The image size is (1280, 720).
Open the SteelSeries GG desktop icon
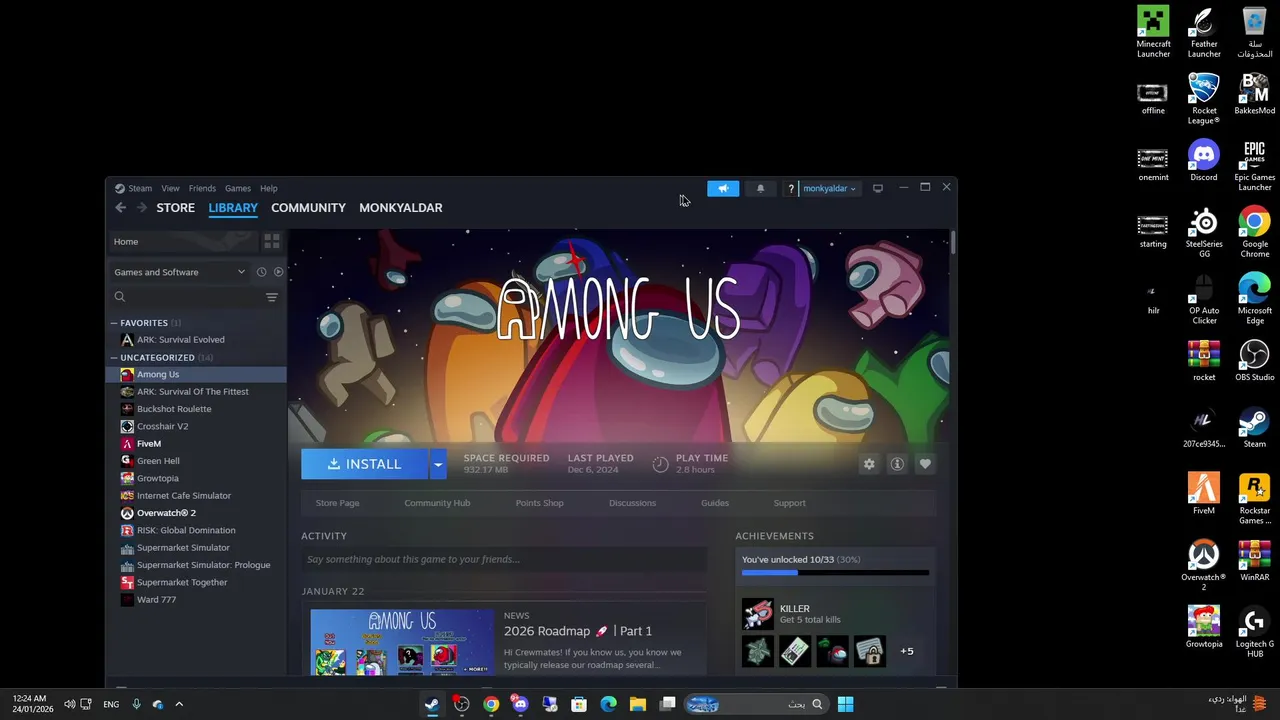pyautogui.click(x=1204, y=232)
